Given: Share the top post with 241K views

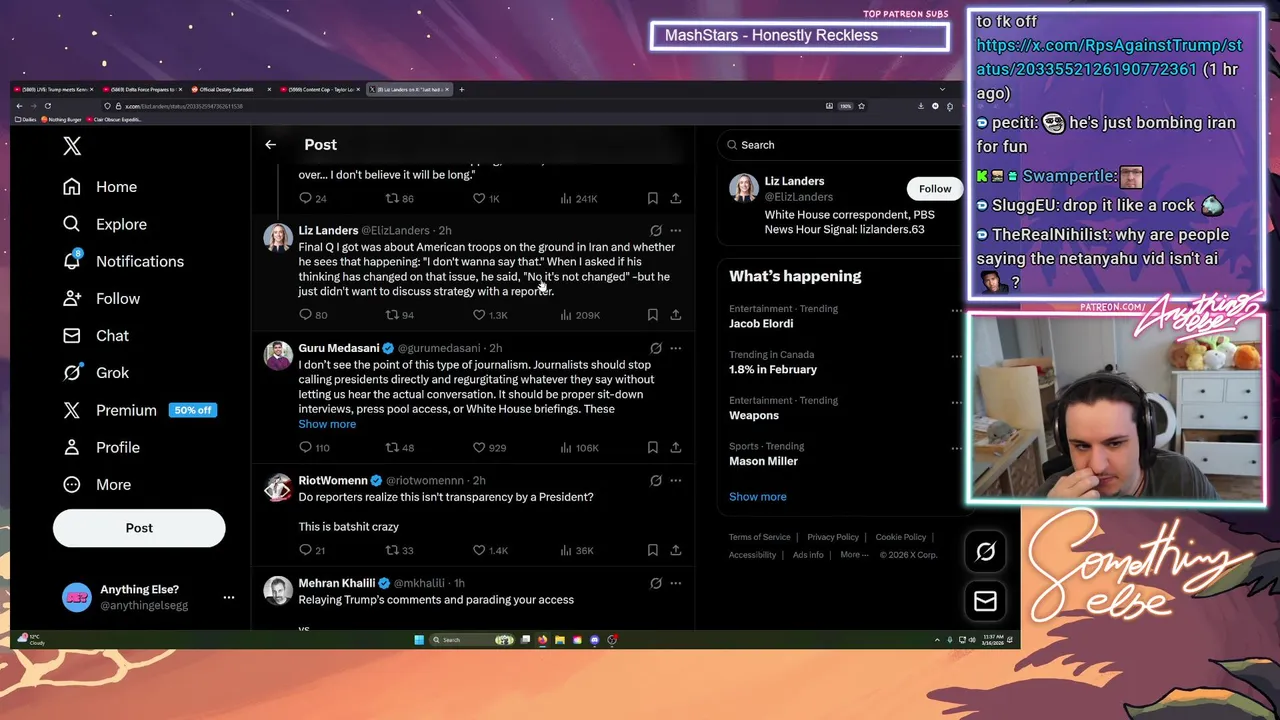Looking at the screenshot, I should pos(676,199).
